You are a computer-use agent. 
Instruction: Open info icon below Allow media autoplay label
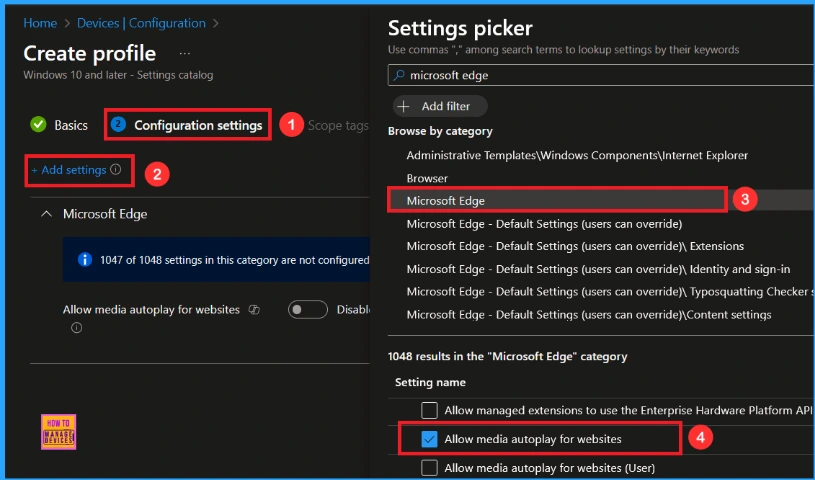(x=76, y=328)
